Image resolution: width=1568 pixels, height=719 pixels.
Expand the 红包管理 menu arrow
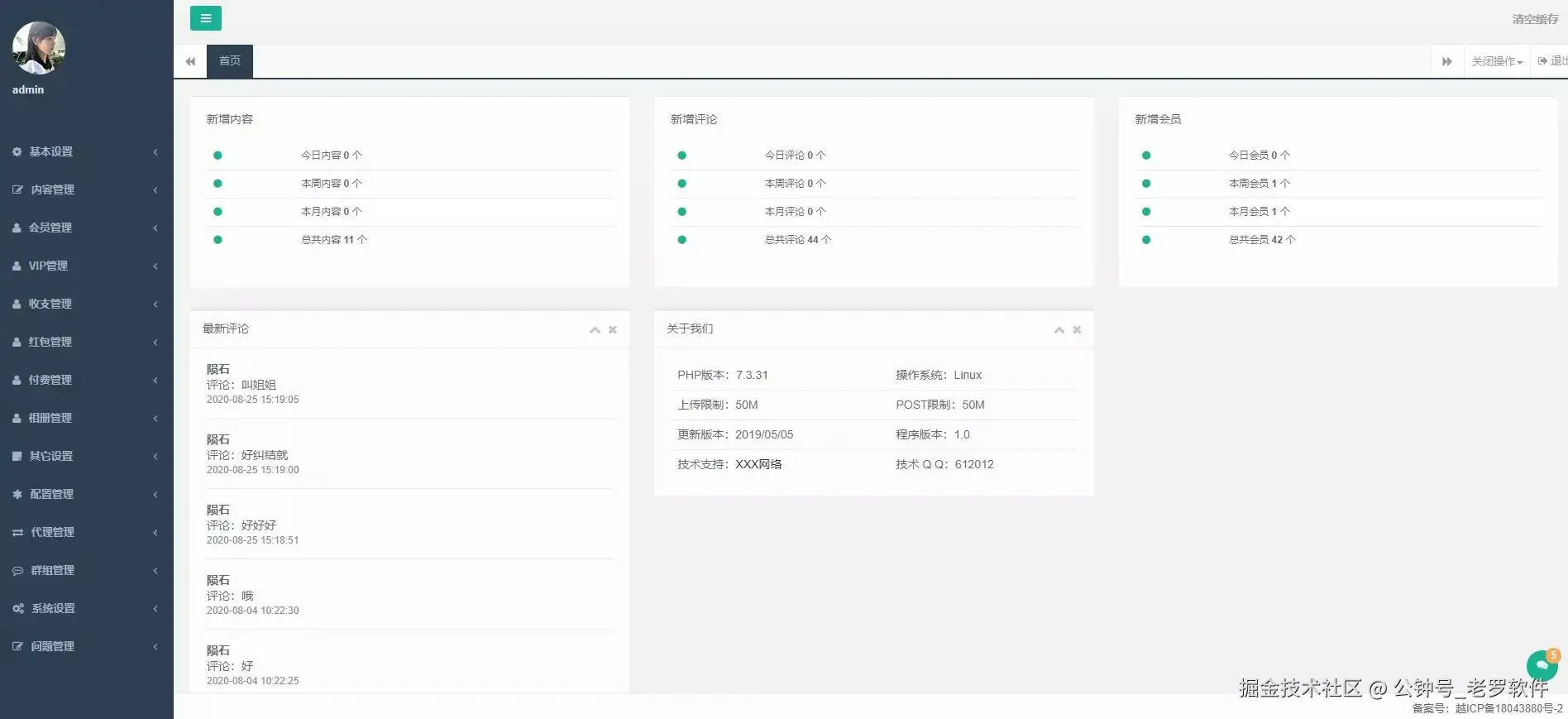tap(155, 343)
